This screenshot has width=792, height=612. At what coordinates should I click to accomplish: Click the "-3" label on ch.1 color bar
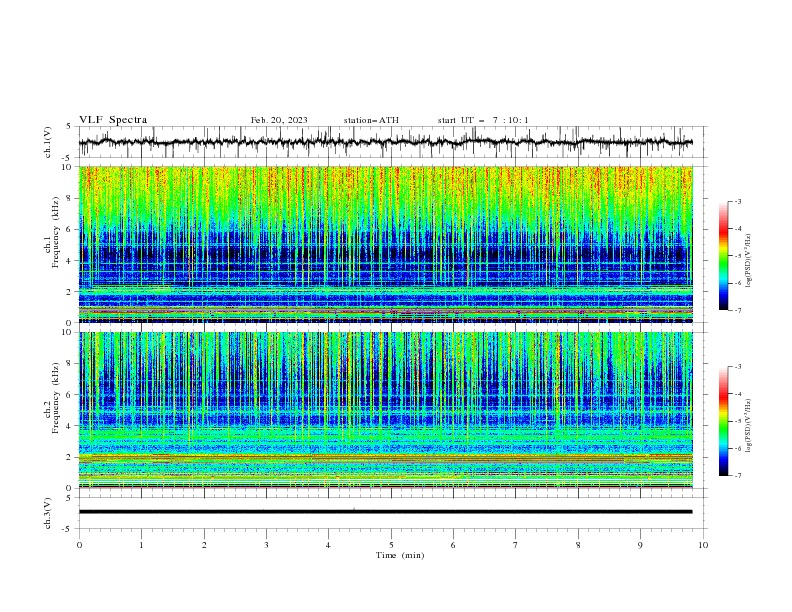(737, 201)
